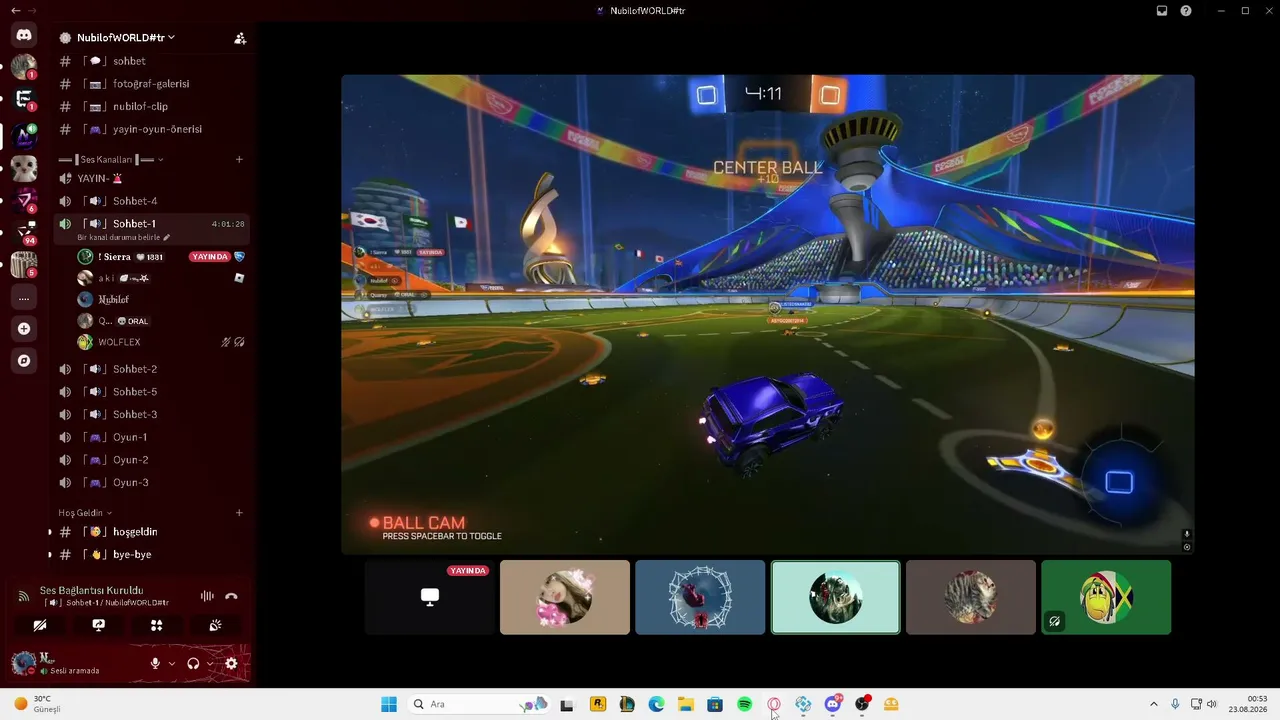The image size is (1280, 720).
Task: Open Windows Start menu
Action: point(389,704)
